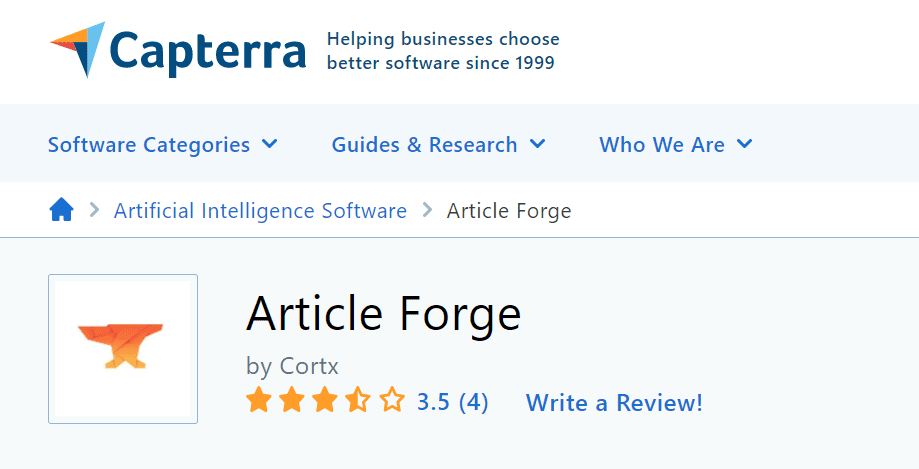
Task: Click the Capterra arrow logo icon
Action: [x=79, y=49]
